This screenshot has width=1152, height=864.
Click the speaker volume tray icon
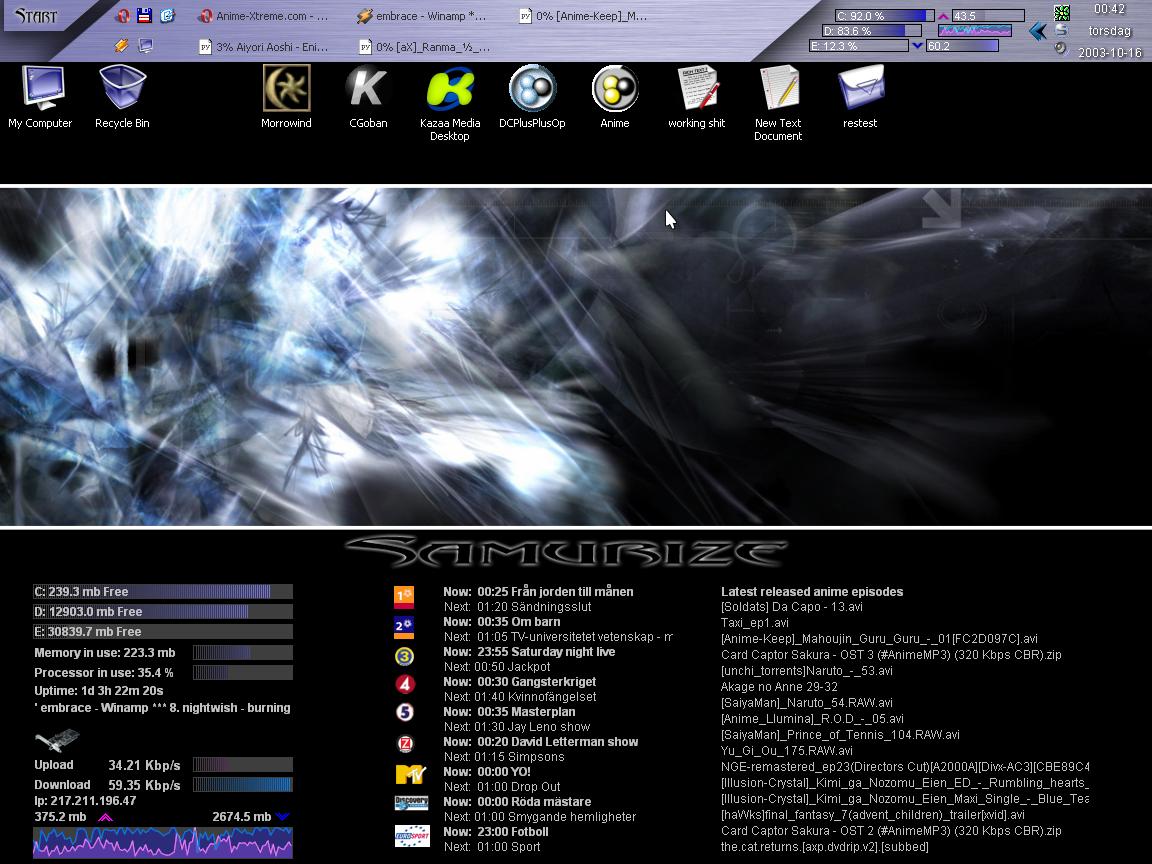click(x=1061, y=48)
